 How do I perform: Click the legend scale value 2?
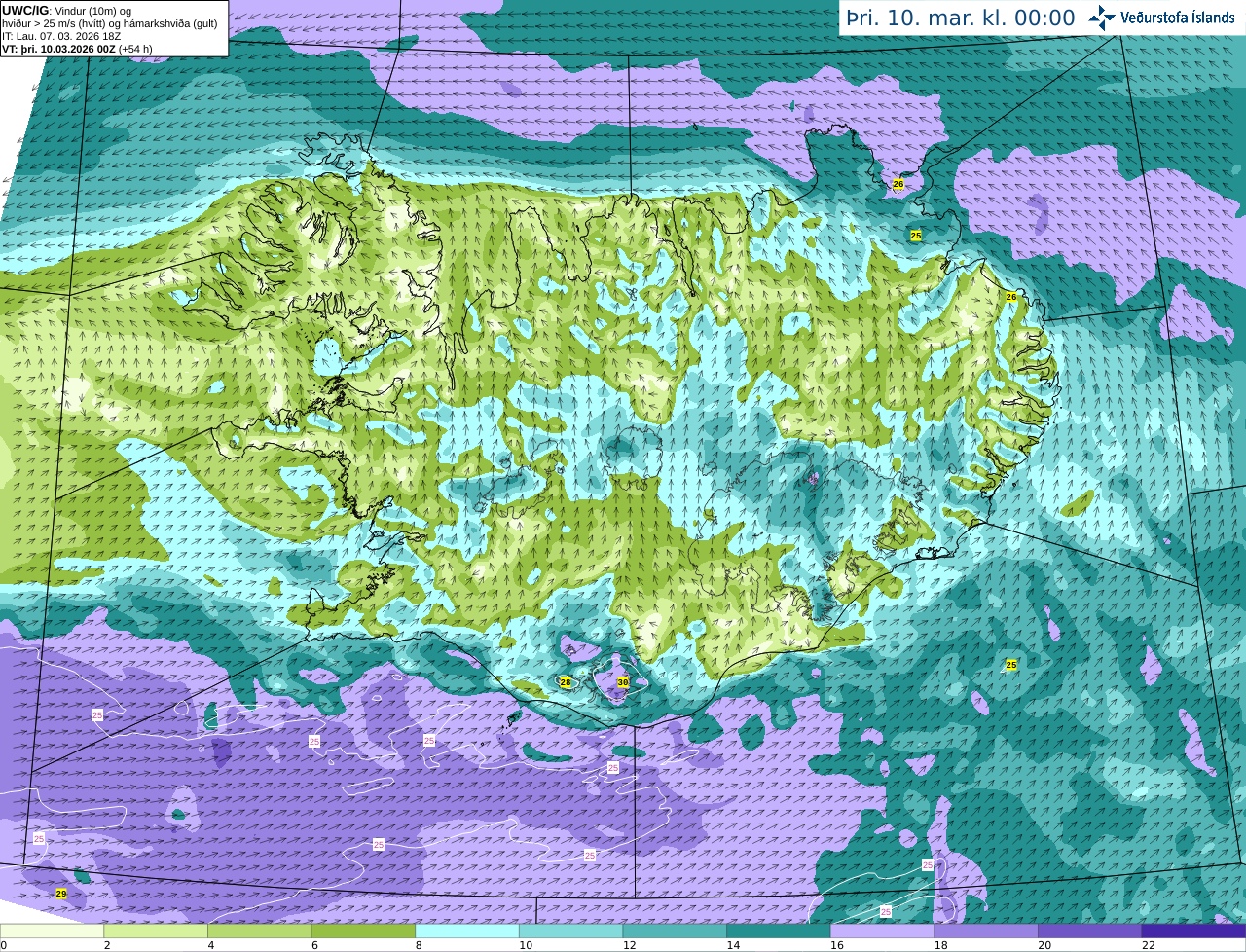pyautogui.click(x=107, y=945)
